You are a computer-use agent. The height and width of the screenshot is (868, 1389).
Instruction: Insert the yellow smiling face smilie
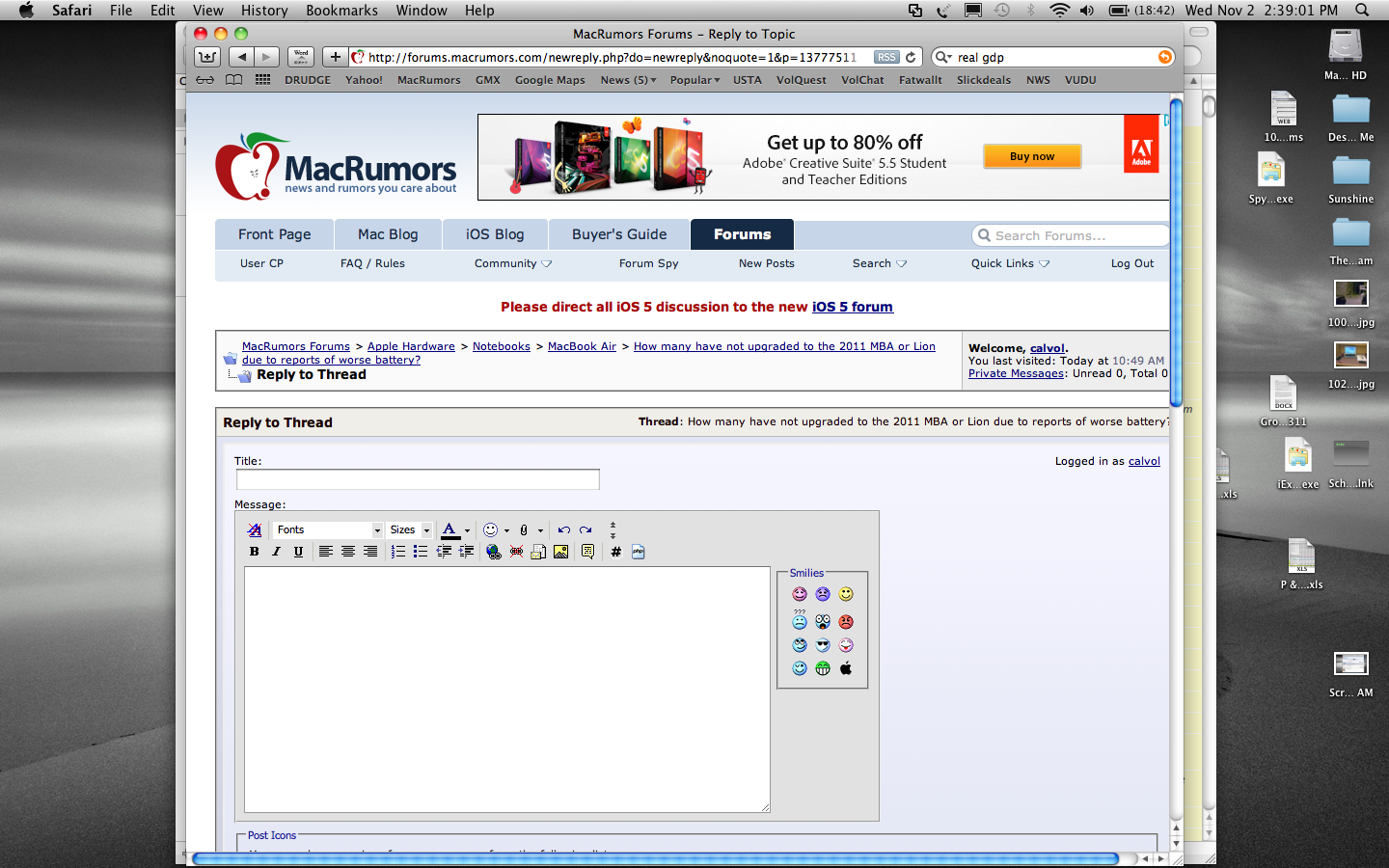846,594
